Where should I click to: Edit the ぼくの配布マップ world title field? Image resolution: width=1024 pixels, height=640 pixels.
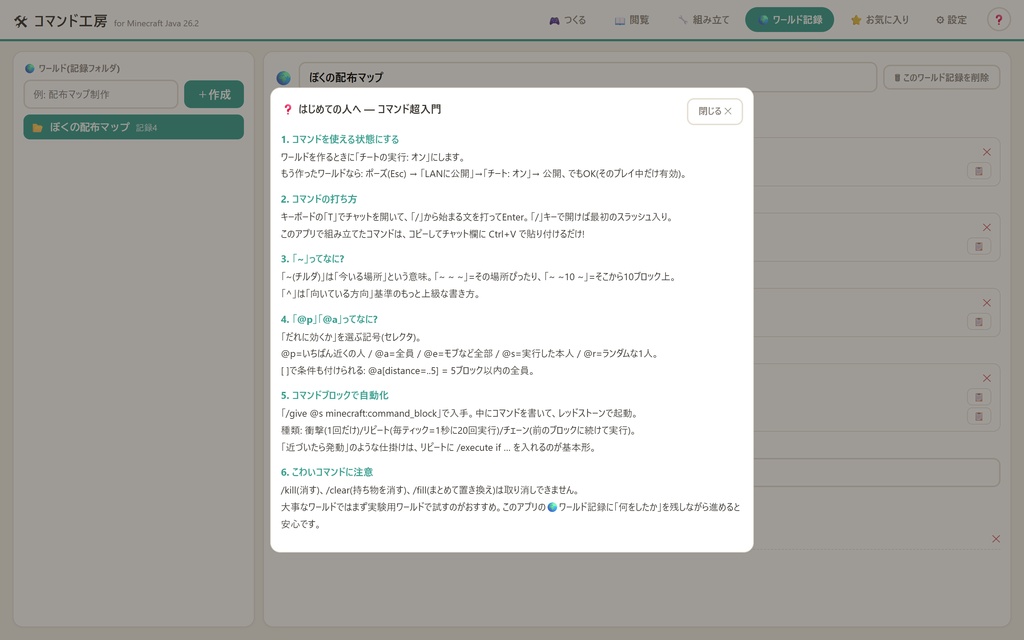click(x=588, y=77)
